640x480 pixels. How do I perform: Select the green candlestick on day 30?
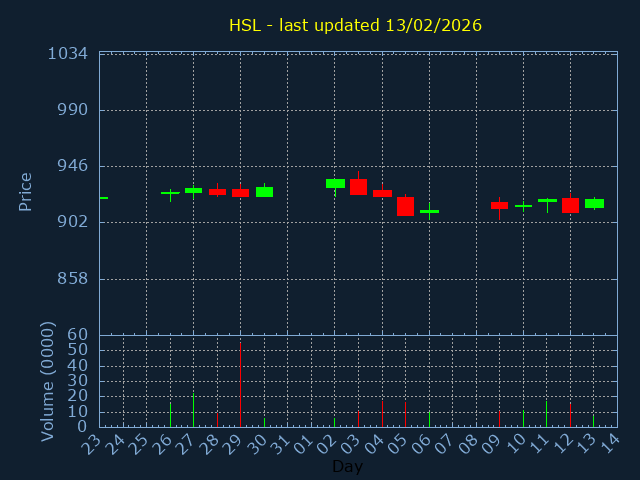264,191
